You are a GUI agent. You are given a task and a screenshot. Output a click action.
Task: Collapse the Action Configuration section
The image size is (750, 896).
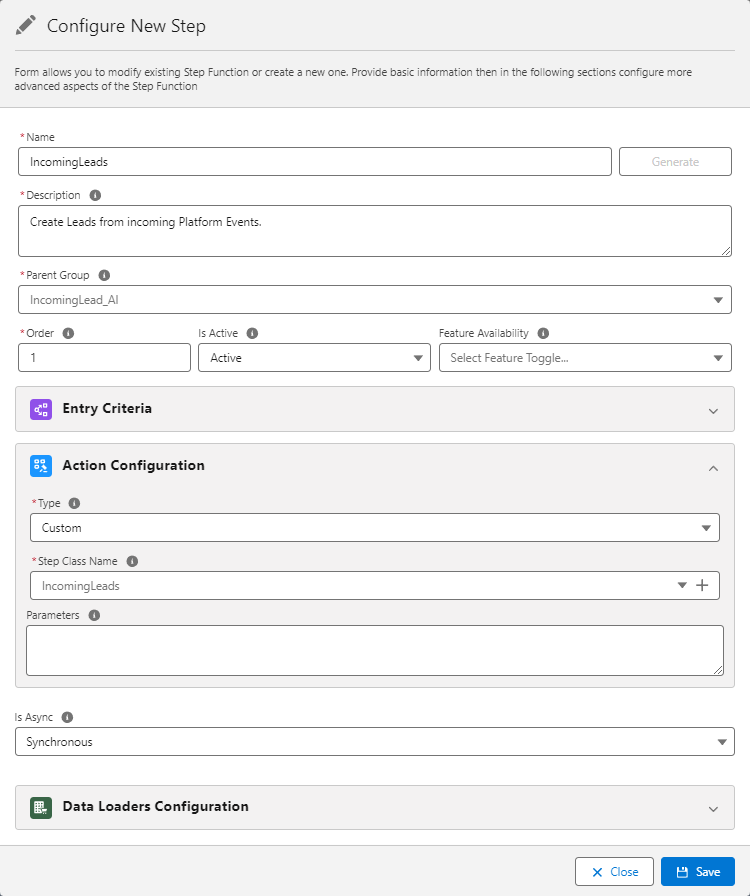coord(713,467)
